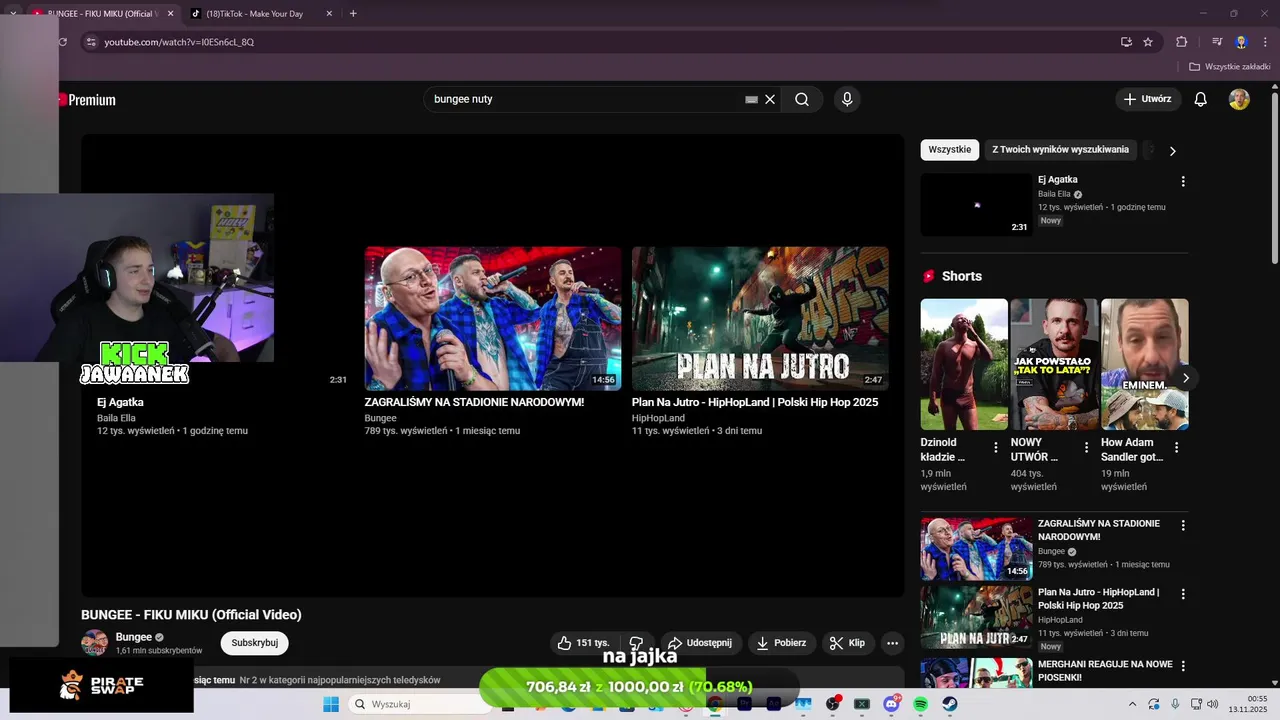Play end-screen ZAGRALIŚMY NA STADIONIE NARODOWYM thumbnail
The width and height of the screenshot is (1280, 720).
click(492, 318)
